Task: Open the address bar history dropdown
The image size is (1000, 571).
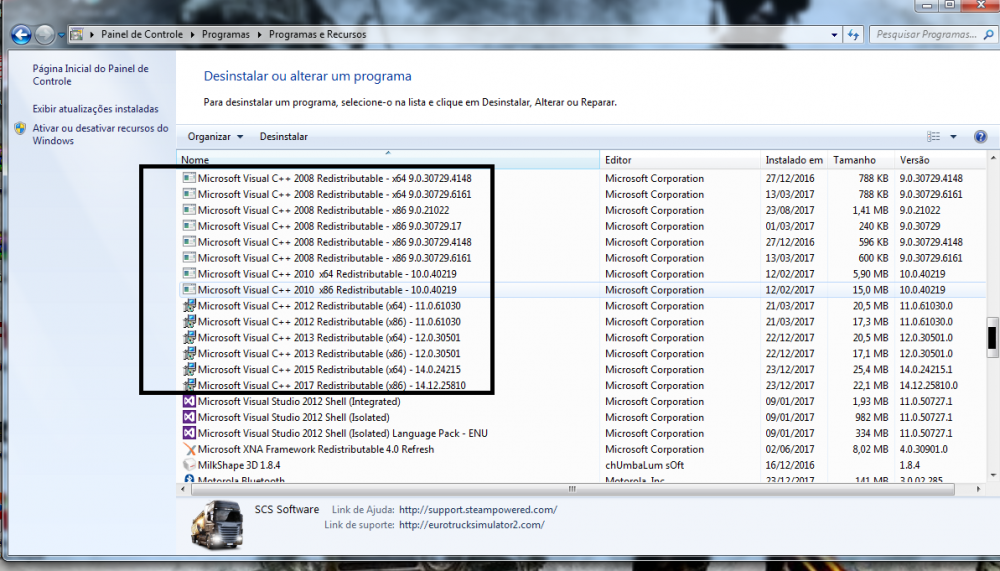Action: click(x=834, y=35)
